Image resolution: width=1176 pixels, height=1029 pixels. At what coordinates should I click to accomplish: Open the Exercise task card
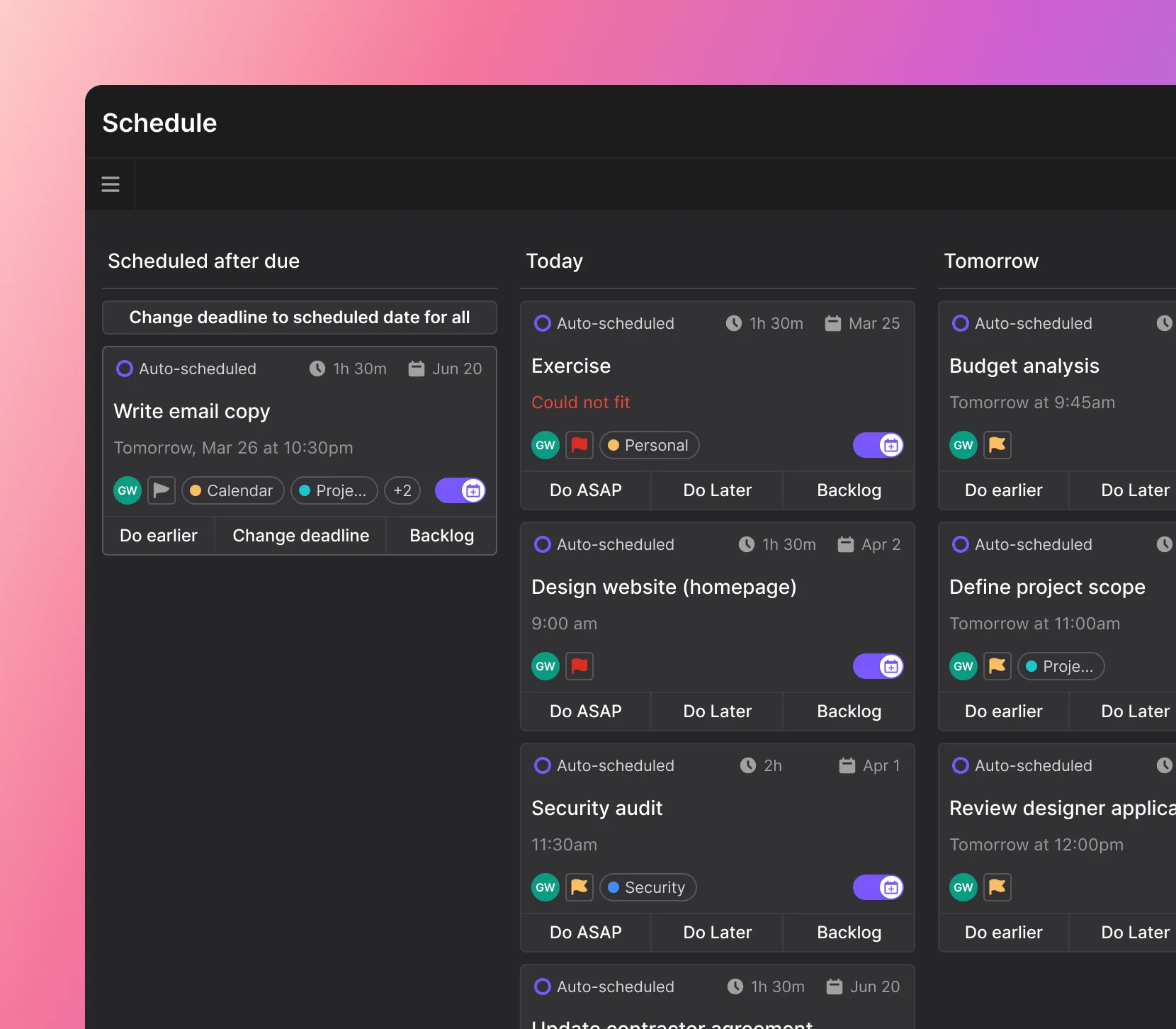coord(571,366)
